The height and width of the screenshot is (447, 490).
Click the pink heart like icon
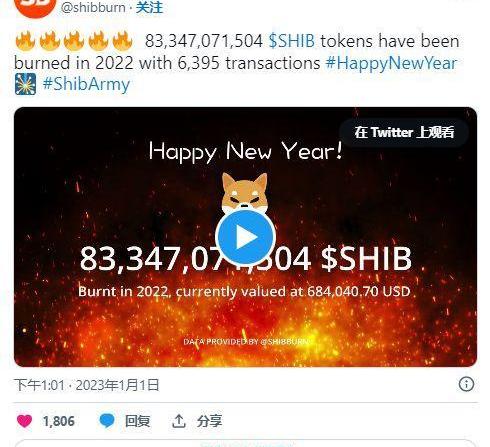pyautogui.click(x=24, y=421)
